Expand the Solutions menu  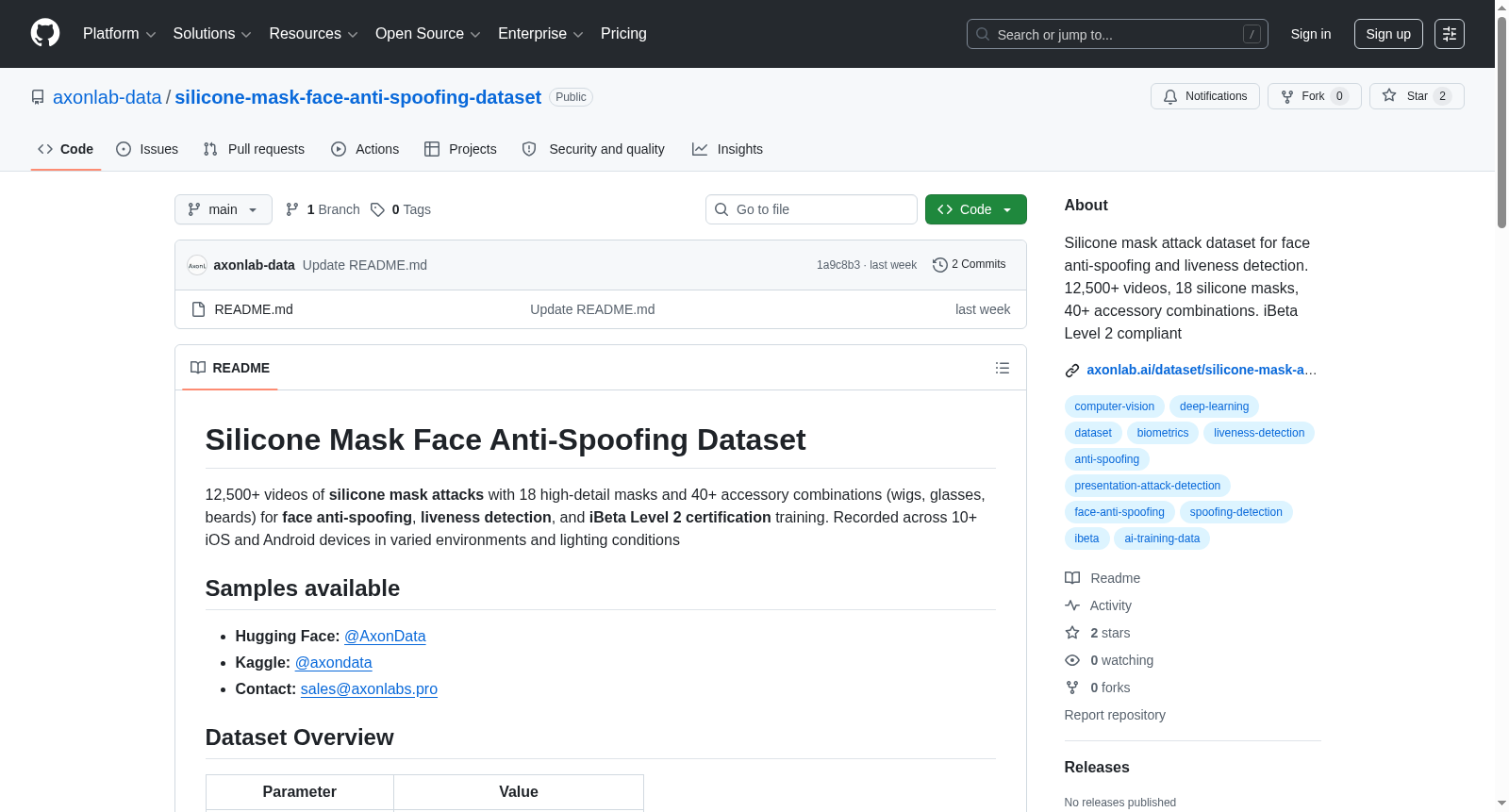click(212, 34)
